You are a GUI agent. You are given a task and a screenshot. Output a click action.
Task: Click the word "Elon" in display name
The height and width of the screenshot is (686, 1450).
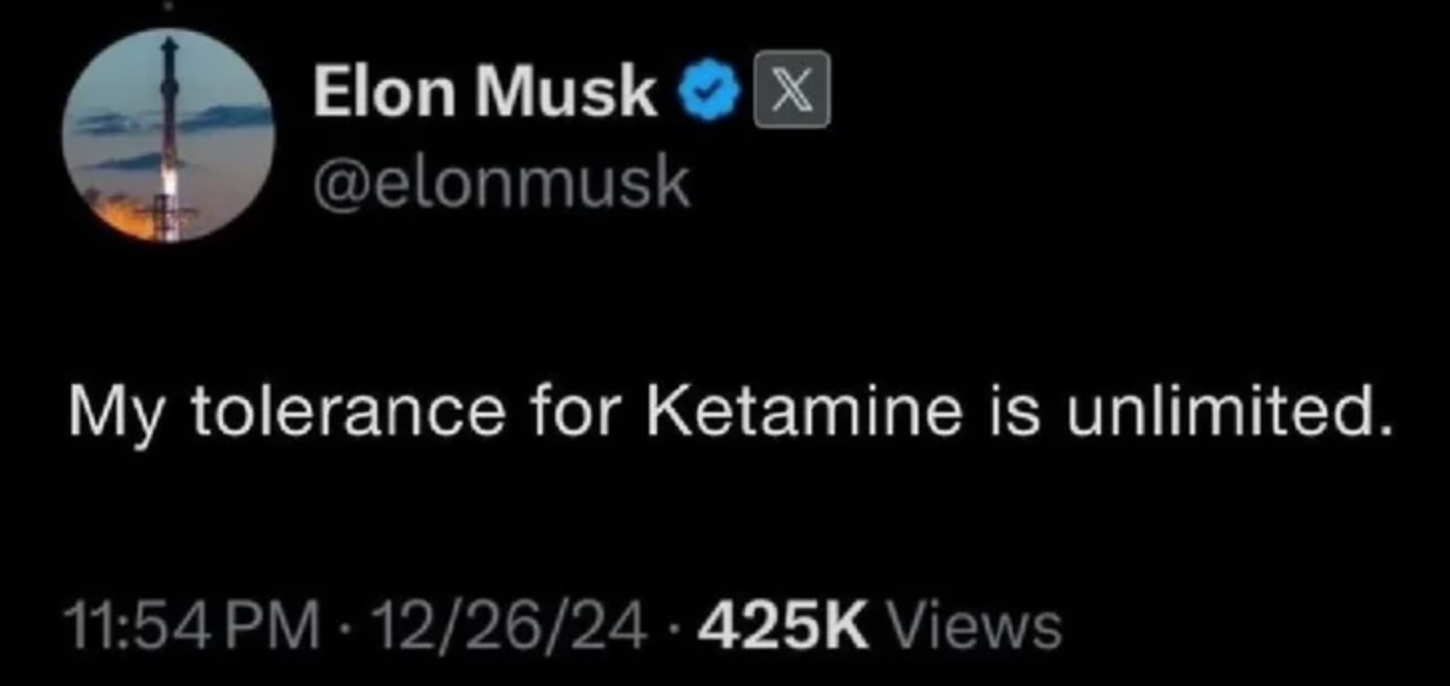pyautogui.click(x=386, y=92)
